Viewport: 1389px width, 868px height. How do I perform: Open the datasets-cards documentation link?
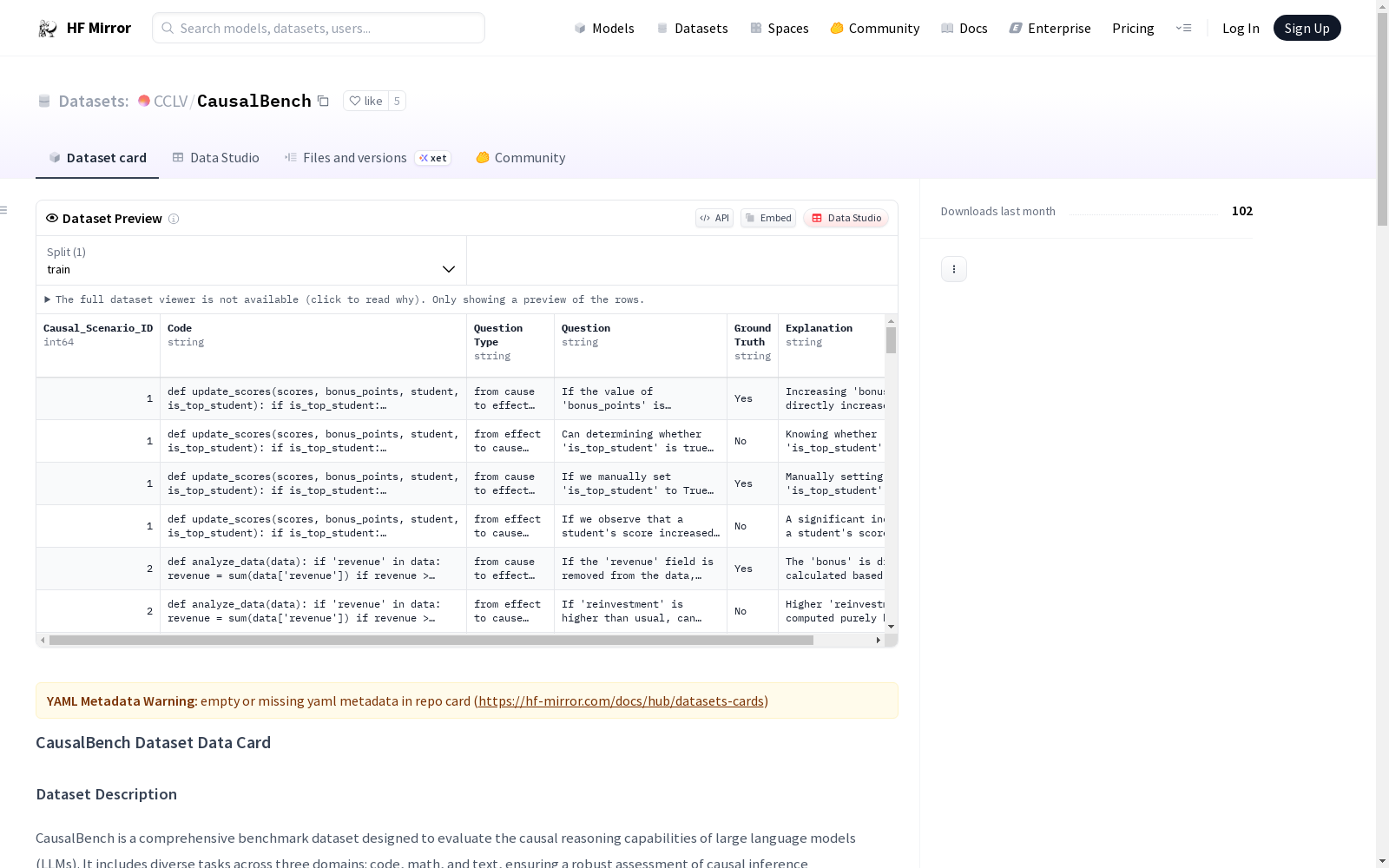[x=621, y=700]
